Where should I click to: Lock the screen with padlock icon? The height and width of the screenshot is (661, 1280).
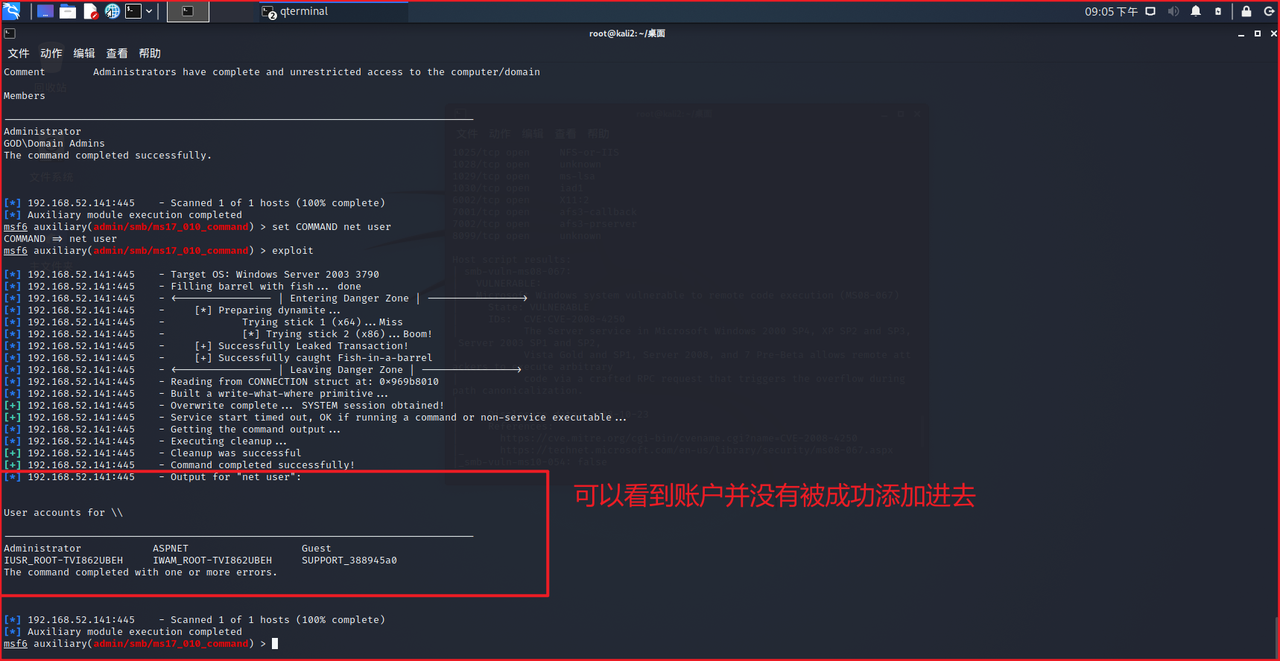click(1245, 11)
